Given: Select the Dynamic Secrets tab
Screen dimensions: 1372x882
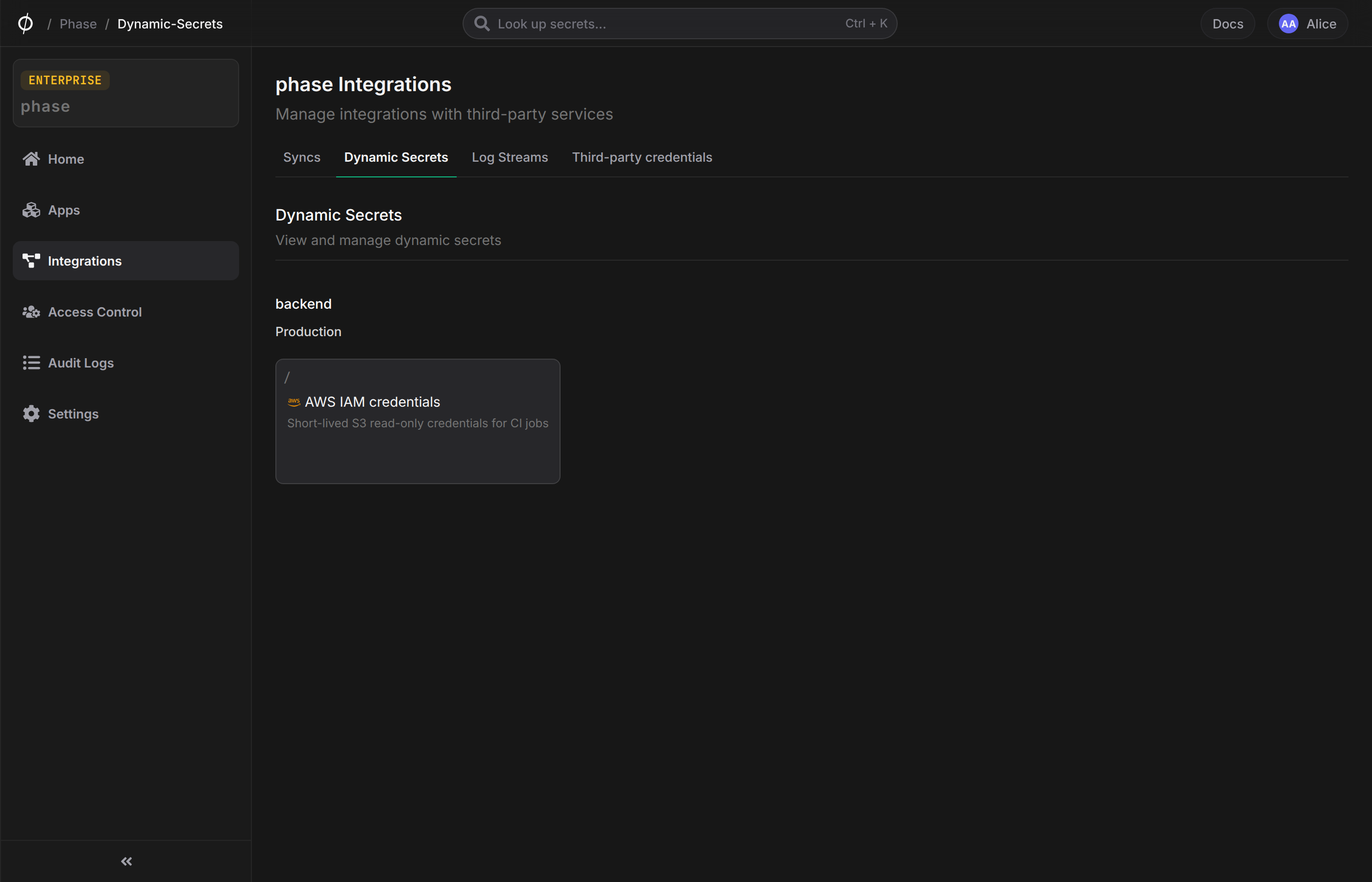Looking at the screenshot, I should [x=396, y=157].
